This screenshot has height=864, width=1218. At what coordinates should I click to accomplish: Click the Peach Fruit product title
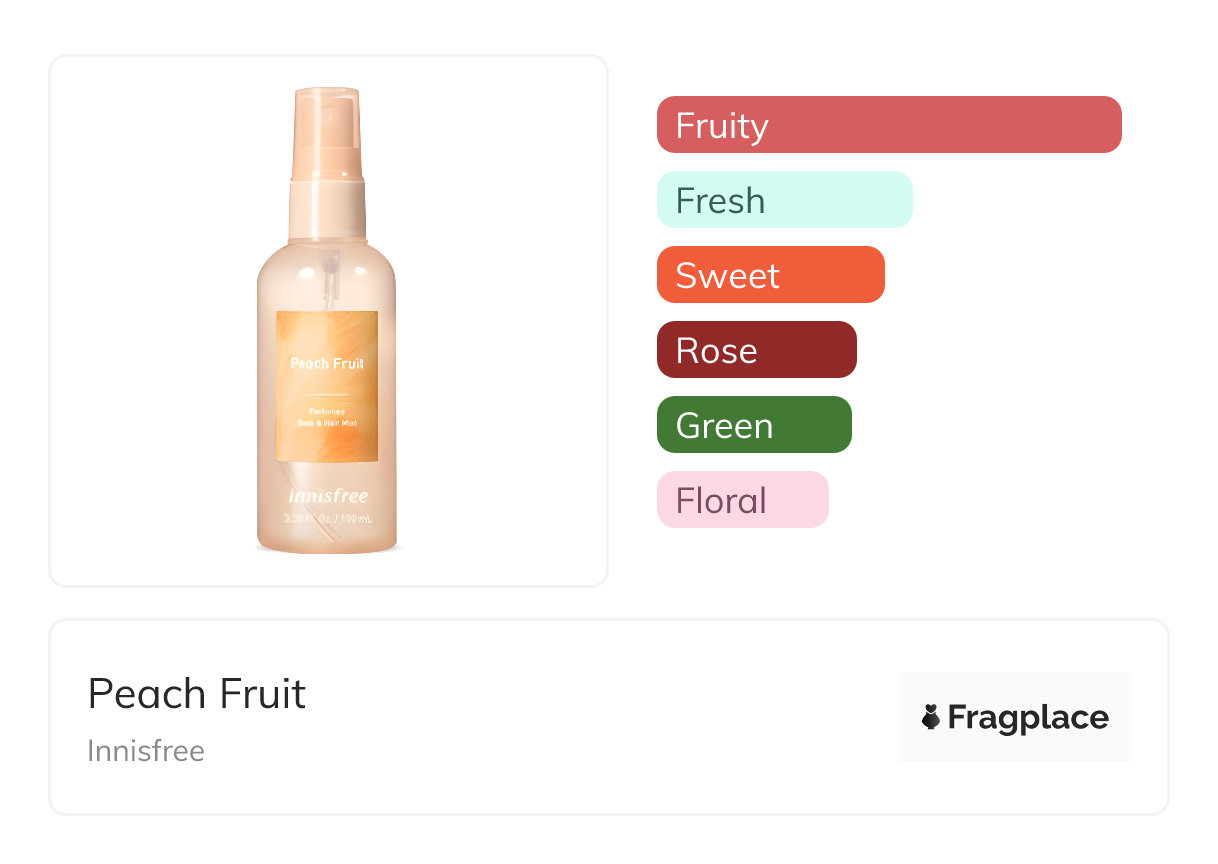click(x=197, y=694)
